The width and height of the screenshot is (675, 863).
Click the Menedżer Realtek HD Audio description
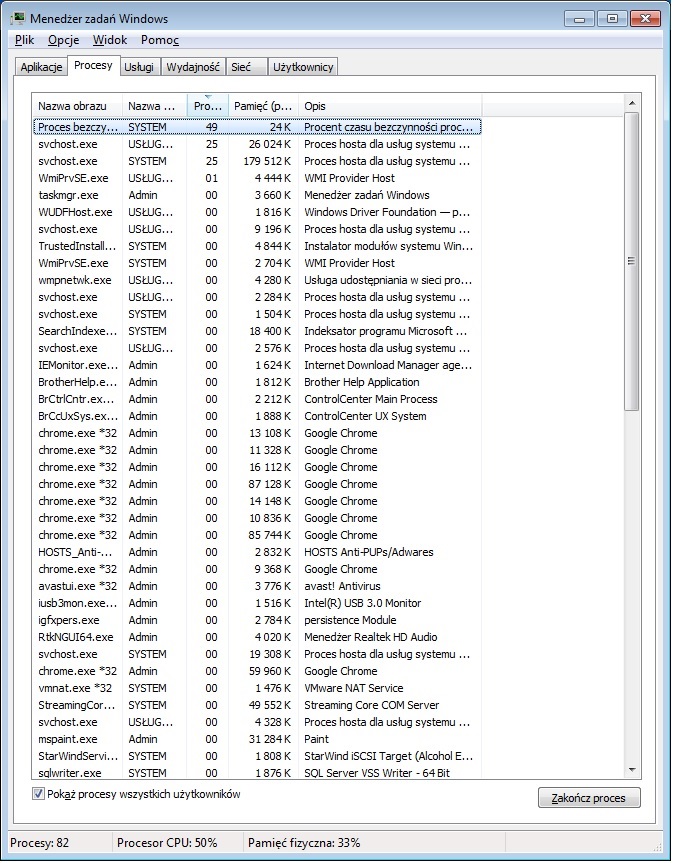(371, 637)
